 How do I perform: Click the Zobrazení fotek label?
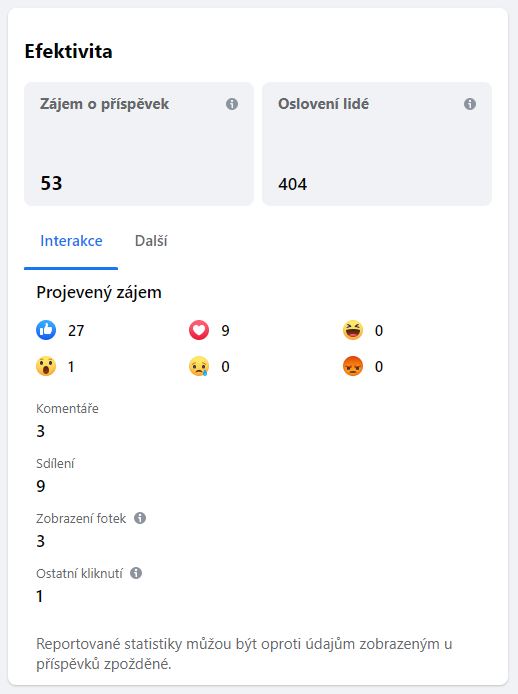(x=81, y=518)
